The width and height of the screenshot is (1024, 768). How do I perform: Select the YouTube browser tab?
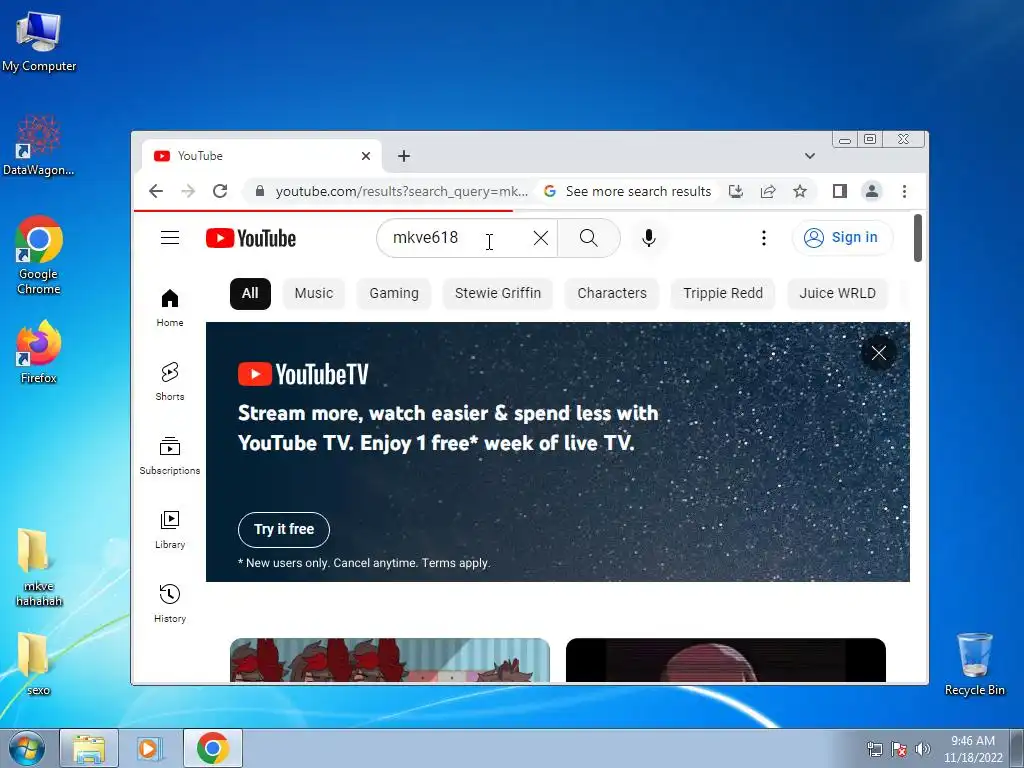(x=261, y=156)
